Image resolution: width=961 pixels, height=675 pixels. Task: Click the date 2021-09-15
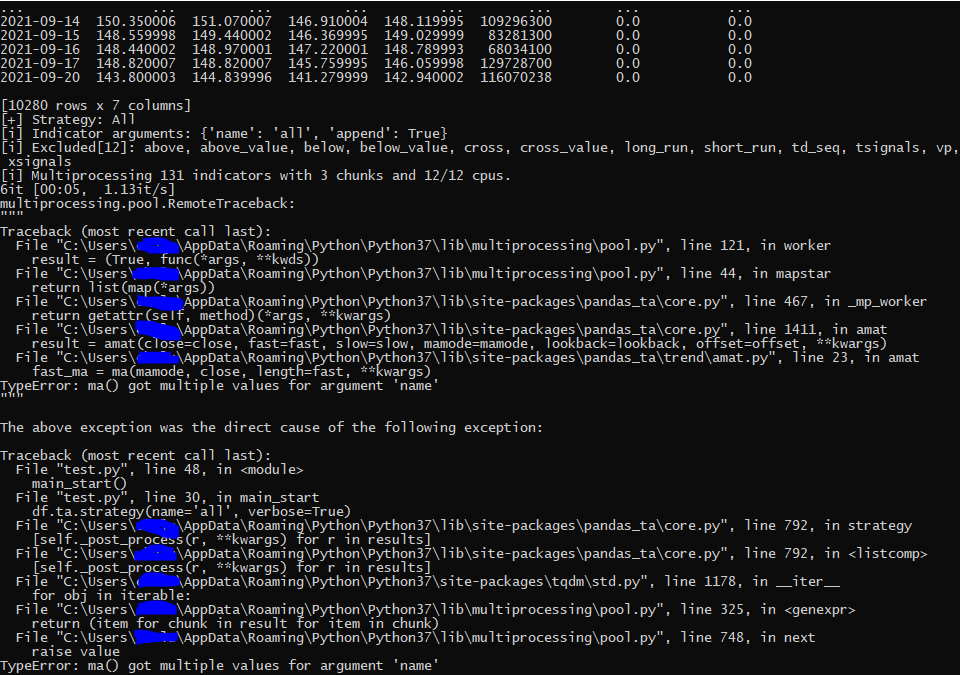click(40, 36)
